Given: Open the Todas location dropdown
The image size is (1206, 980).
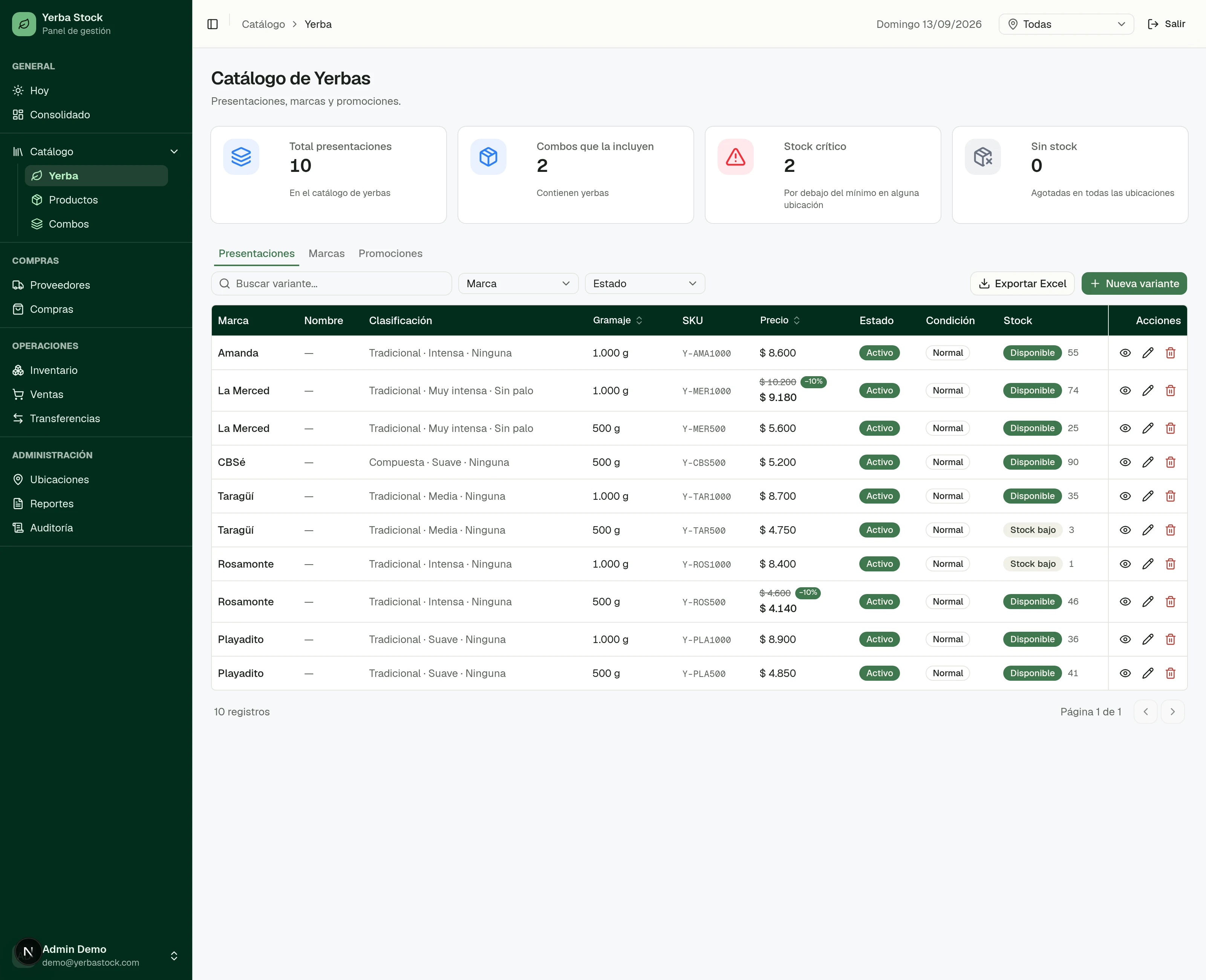Looking at the screenshot, I should pyautogui.click(x=1066, y=24).
